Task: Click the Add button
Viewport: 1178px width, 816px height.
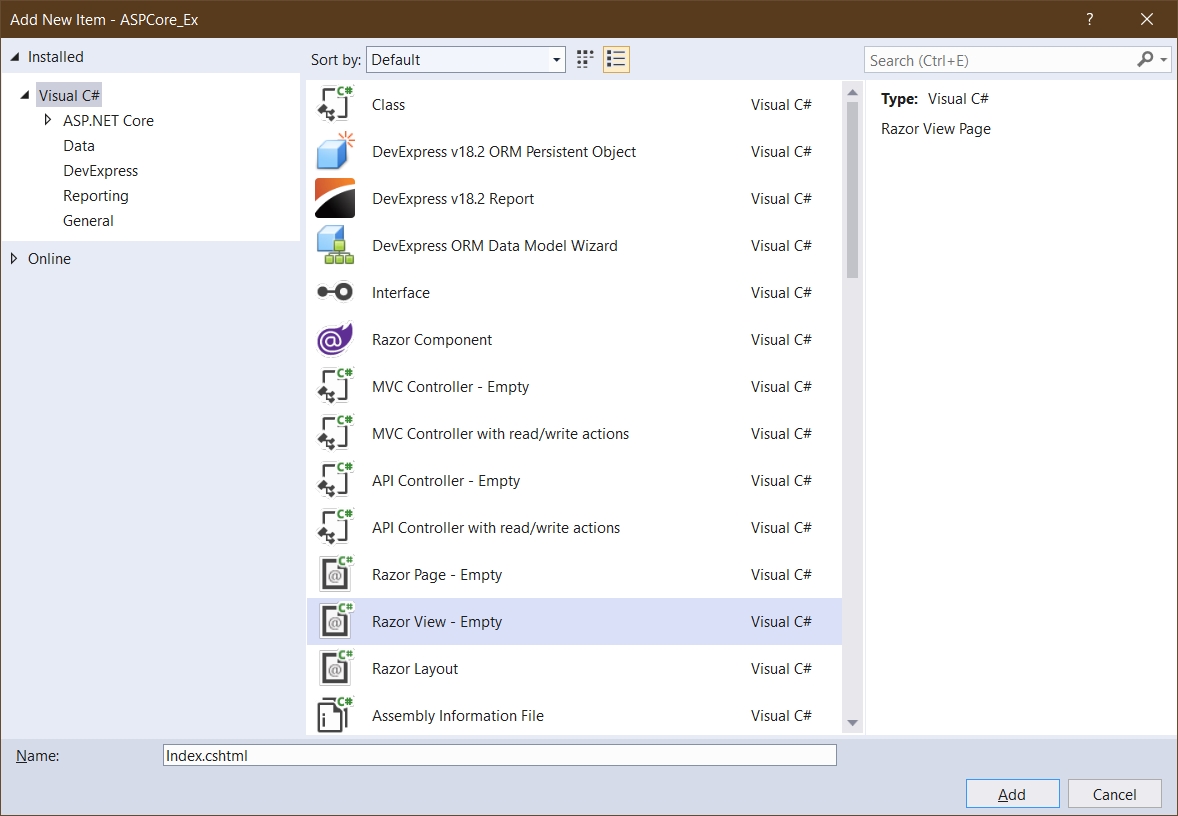Action: point(1012,794)
